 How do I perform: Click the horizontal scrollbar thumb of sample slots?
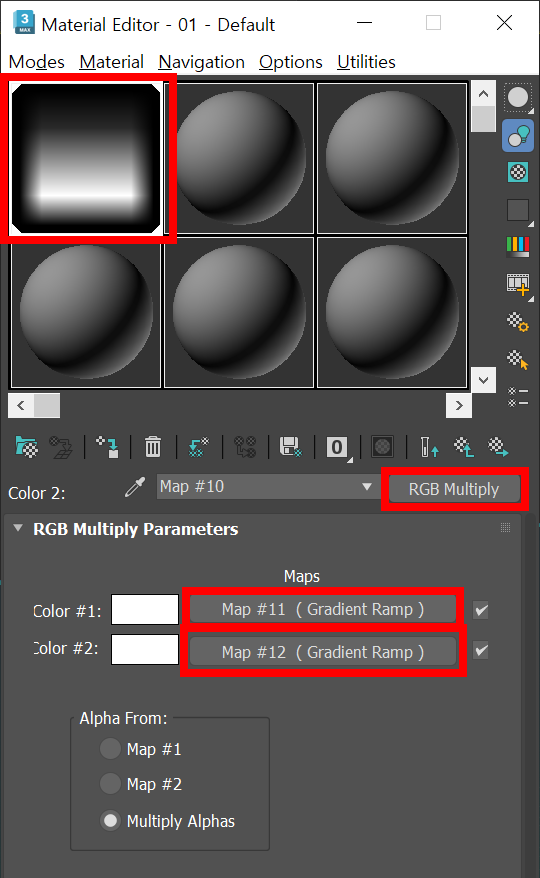[47, 405]
